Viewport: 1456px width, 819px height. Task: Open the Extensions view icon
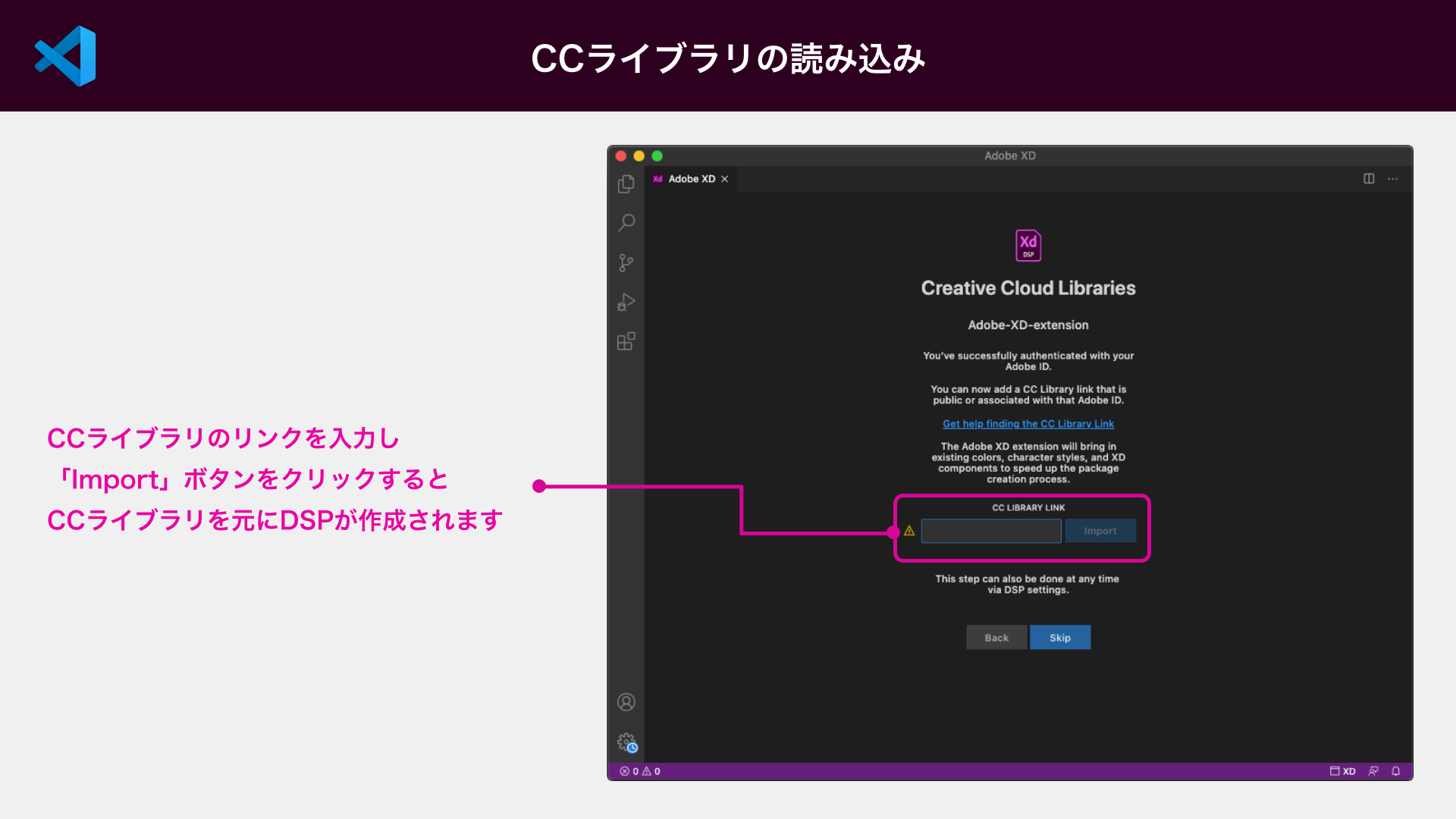tap(626, 341)
